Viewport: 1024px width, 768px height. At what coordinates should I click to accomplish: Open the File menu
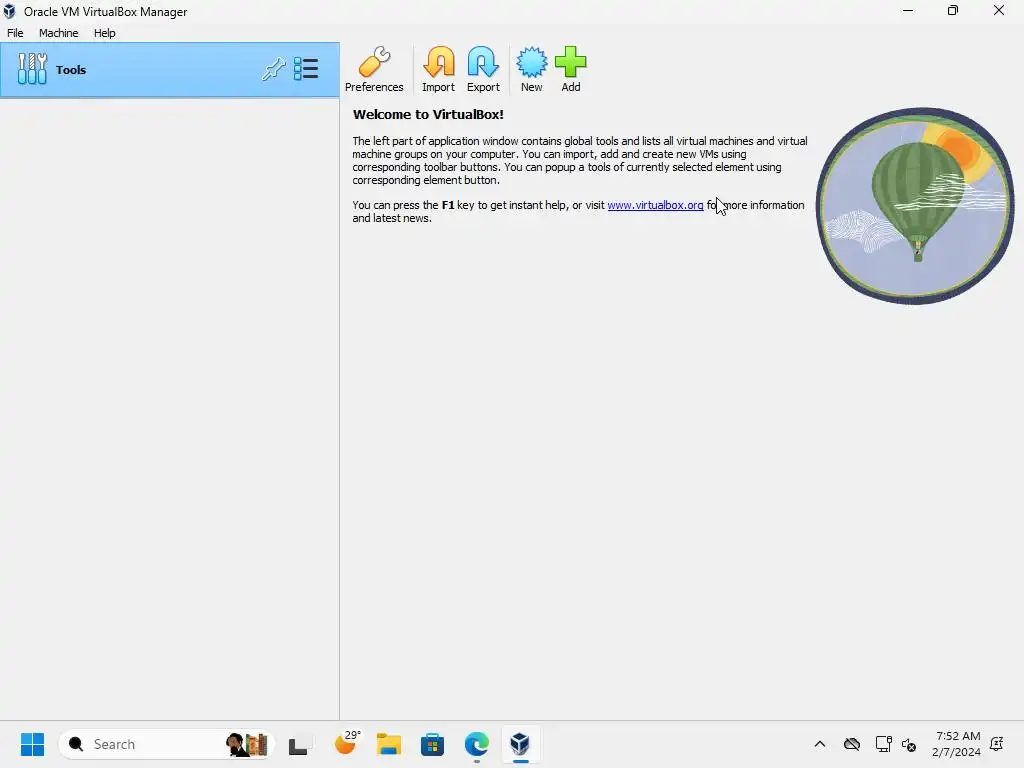(15, 33)
